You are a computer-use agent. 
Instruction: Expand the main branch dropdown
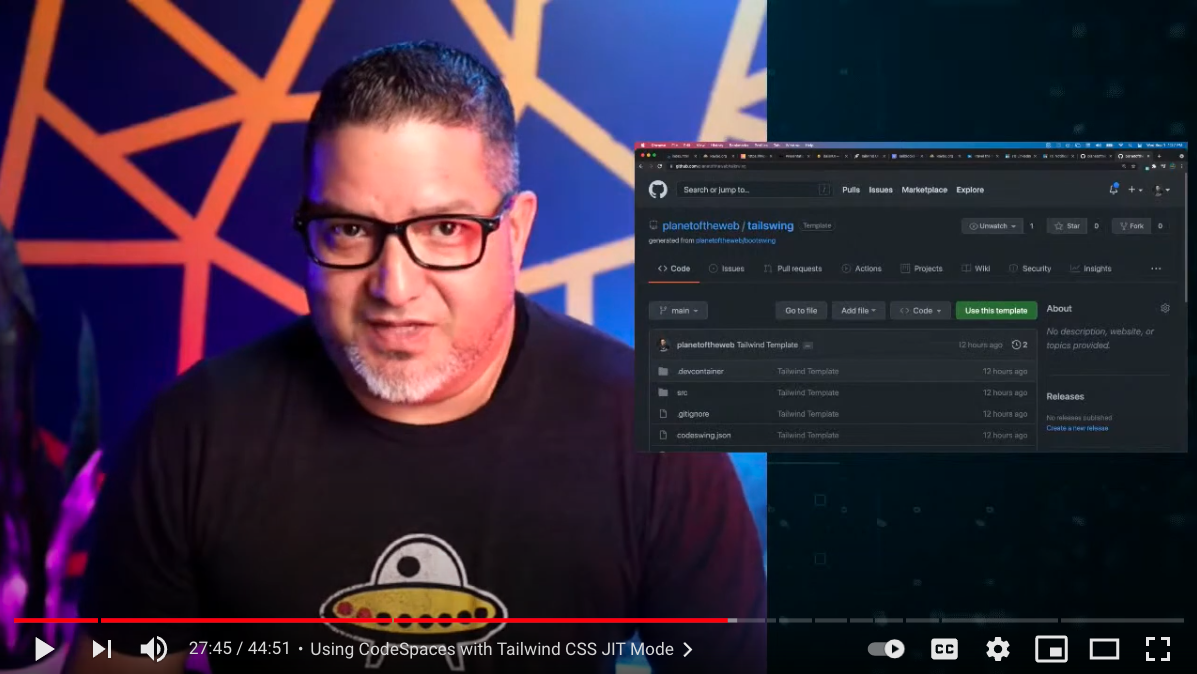pyautogui.click(x=678, y=311)
